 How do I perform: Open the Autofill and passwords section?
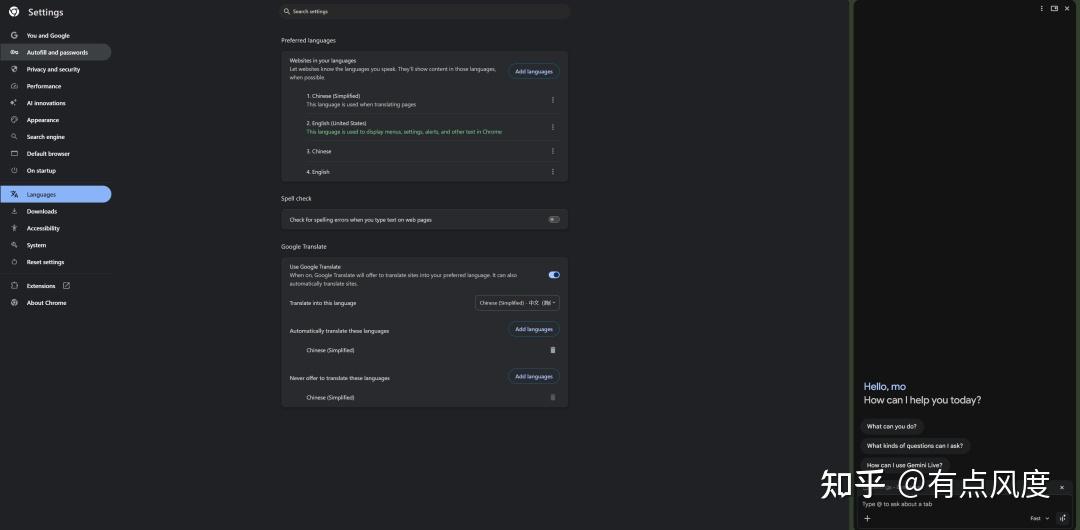point(57,52)
